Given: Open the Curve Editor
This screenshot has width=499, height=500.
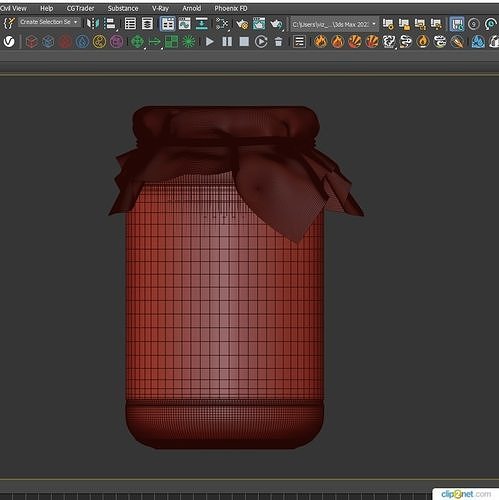Looking at the screenshot, I should 184,24.
